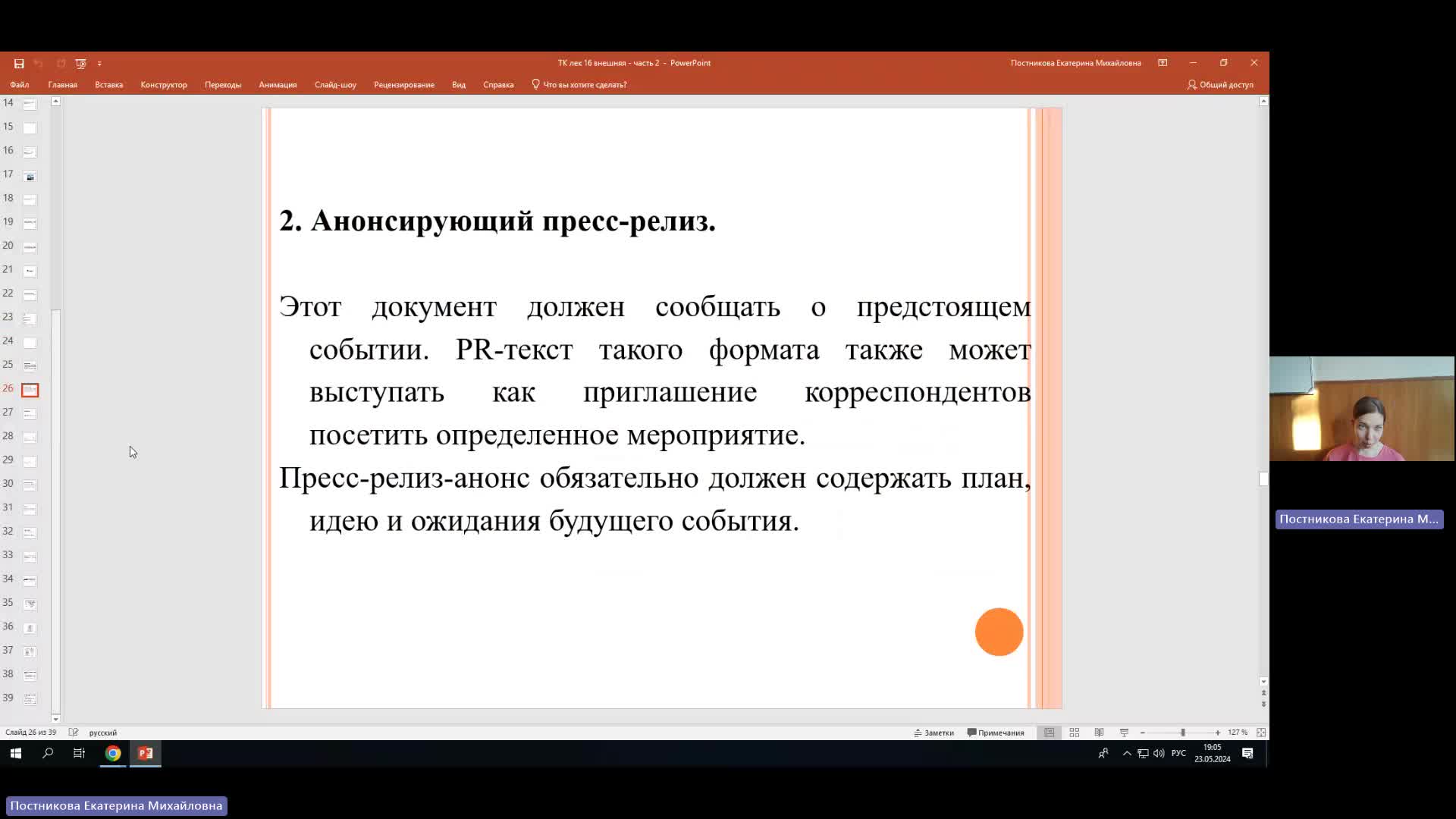This screenshot has width=1456, height=819.
Task: Select slide 34 thumbnail
Action: pyautogui.click(x=30, y=580)
